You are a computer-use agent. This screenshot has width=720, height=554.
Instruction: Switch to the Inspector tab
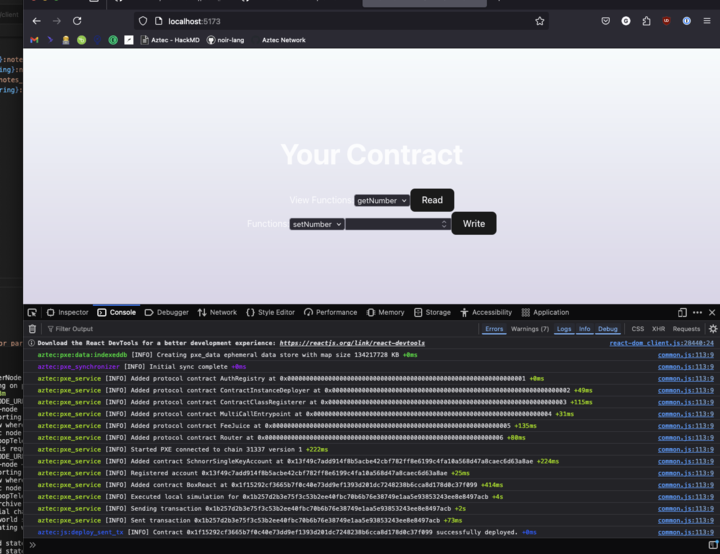(x=68, y=312)
